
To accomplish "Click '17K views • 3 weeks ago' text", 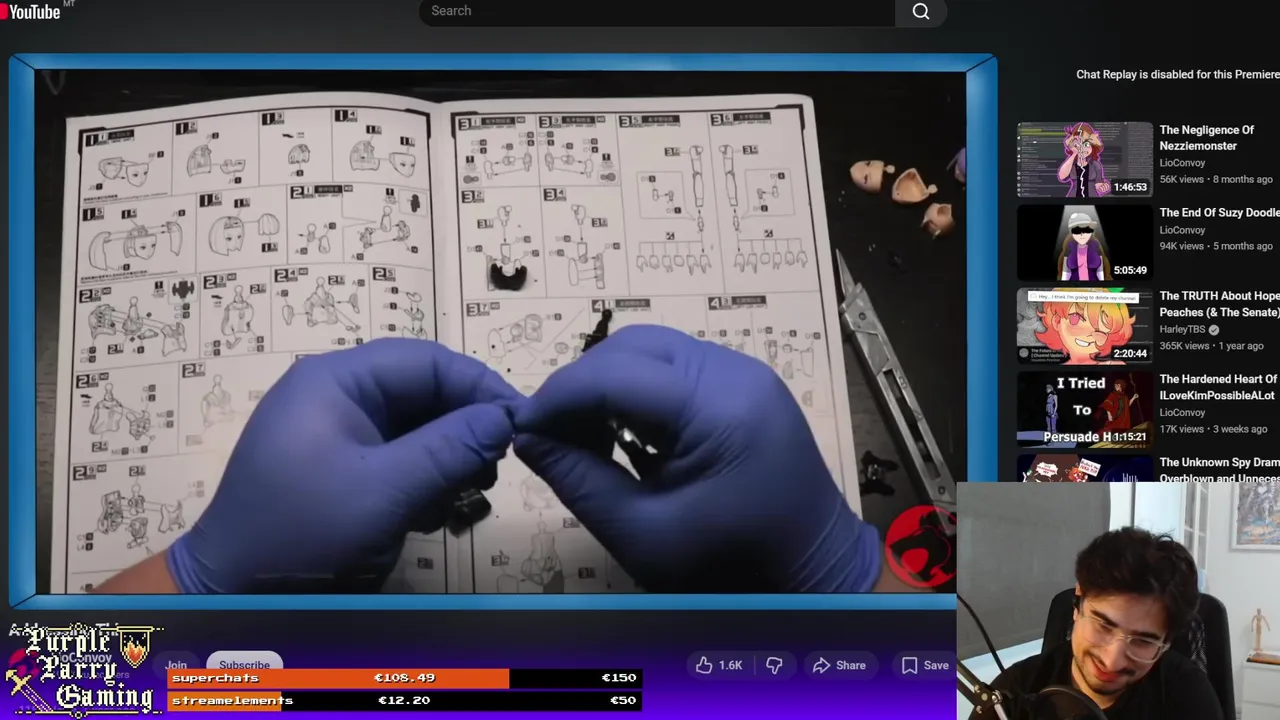I will point(1213,429).
